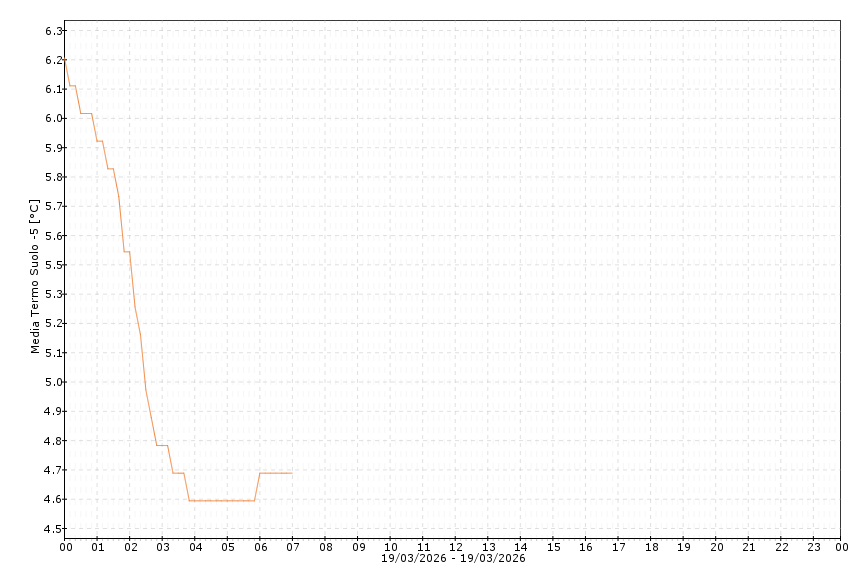Click the 15 hour label on the x-axis
Viewport: 860px width, 573px height.
(x=553, y=547)
